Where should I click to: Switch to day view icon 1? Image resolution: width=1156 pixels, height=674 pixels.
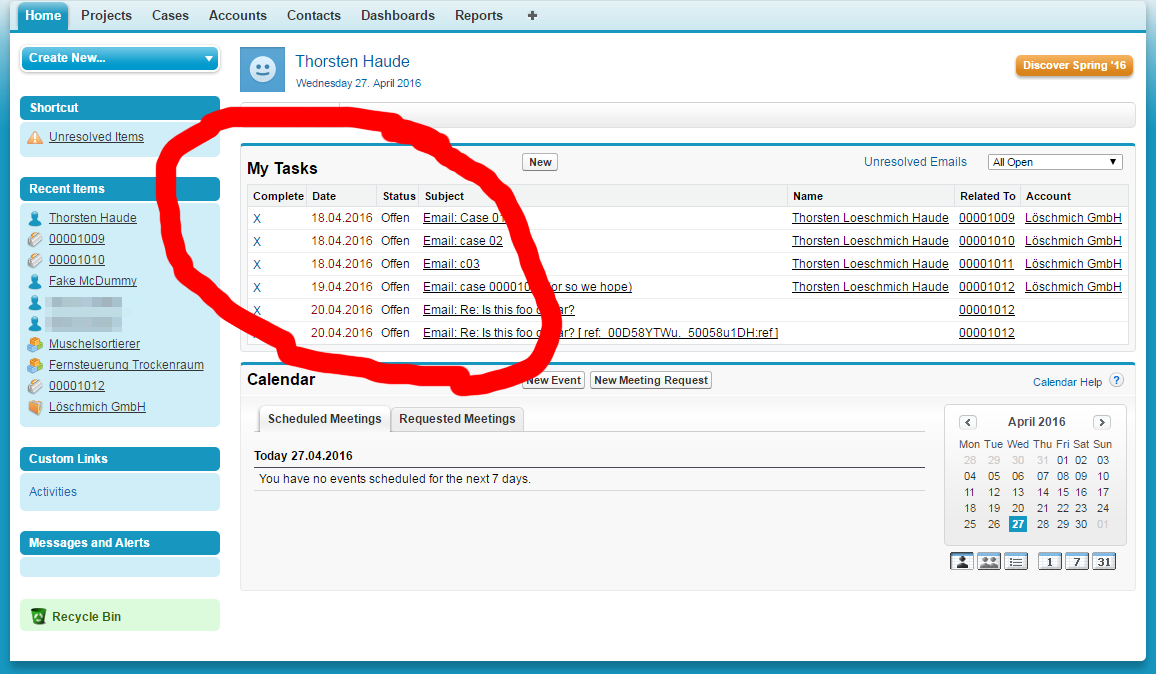tap(1050, 562)
